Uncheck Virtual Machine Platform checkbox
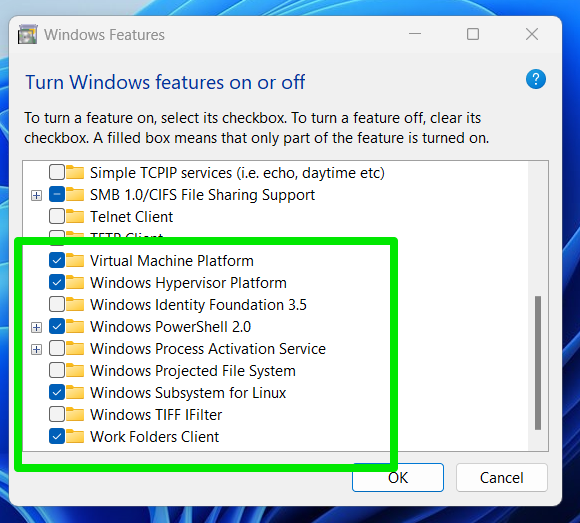 click(x=57, y=260)
